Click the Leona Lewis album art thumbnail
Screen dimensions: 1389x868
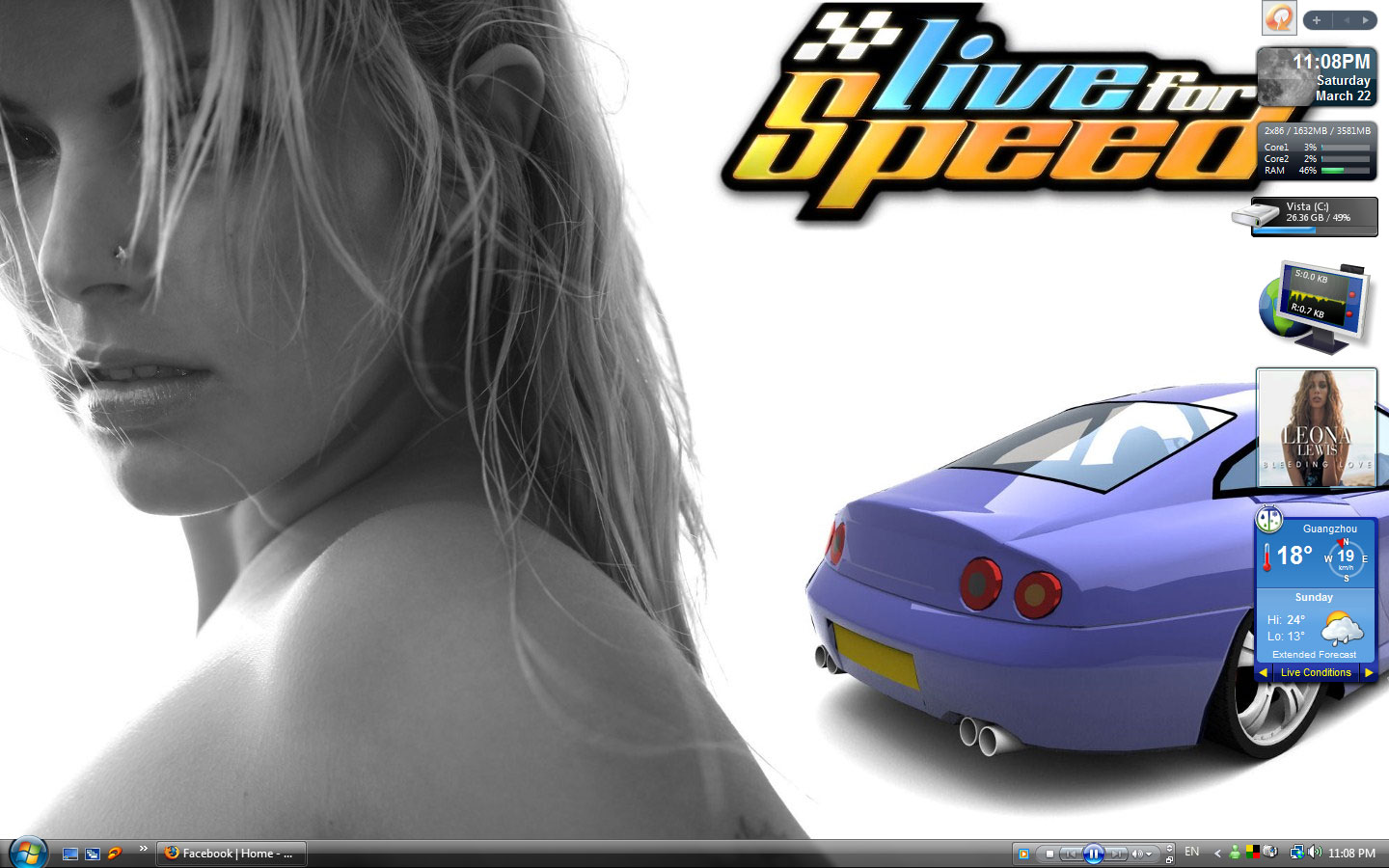coord(1317,428)
